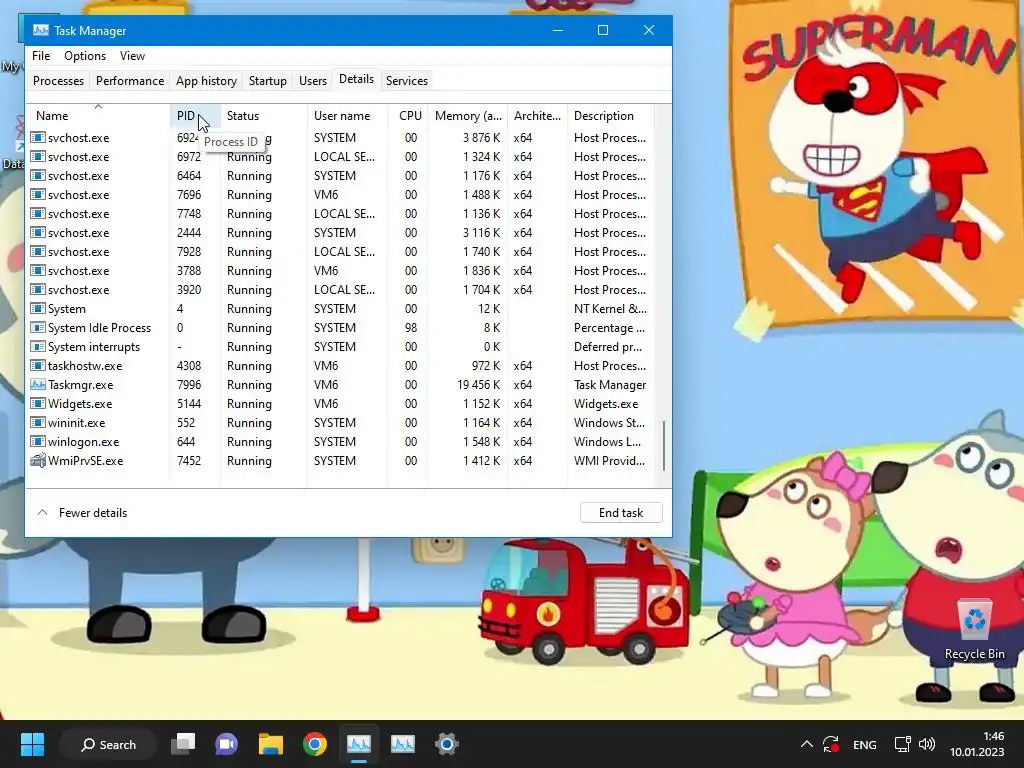Select svchost.exe with PID 3788
The height and width of the screenshot is (768, 1024).
[340, 270]
